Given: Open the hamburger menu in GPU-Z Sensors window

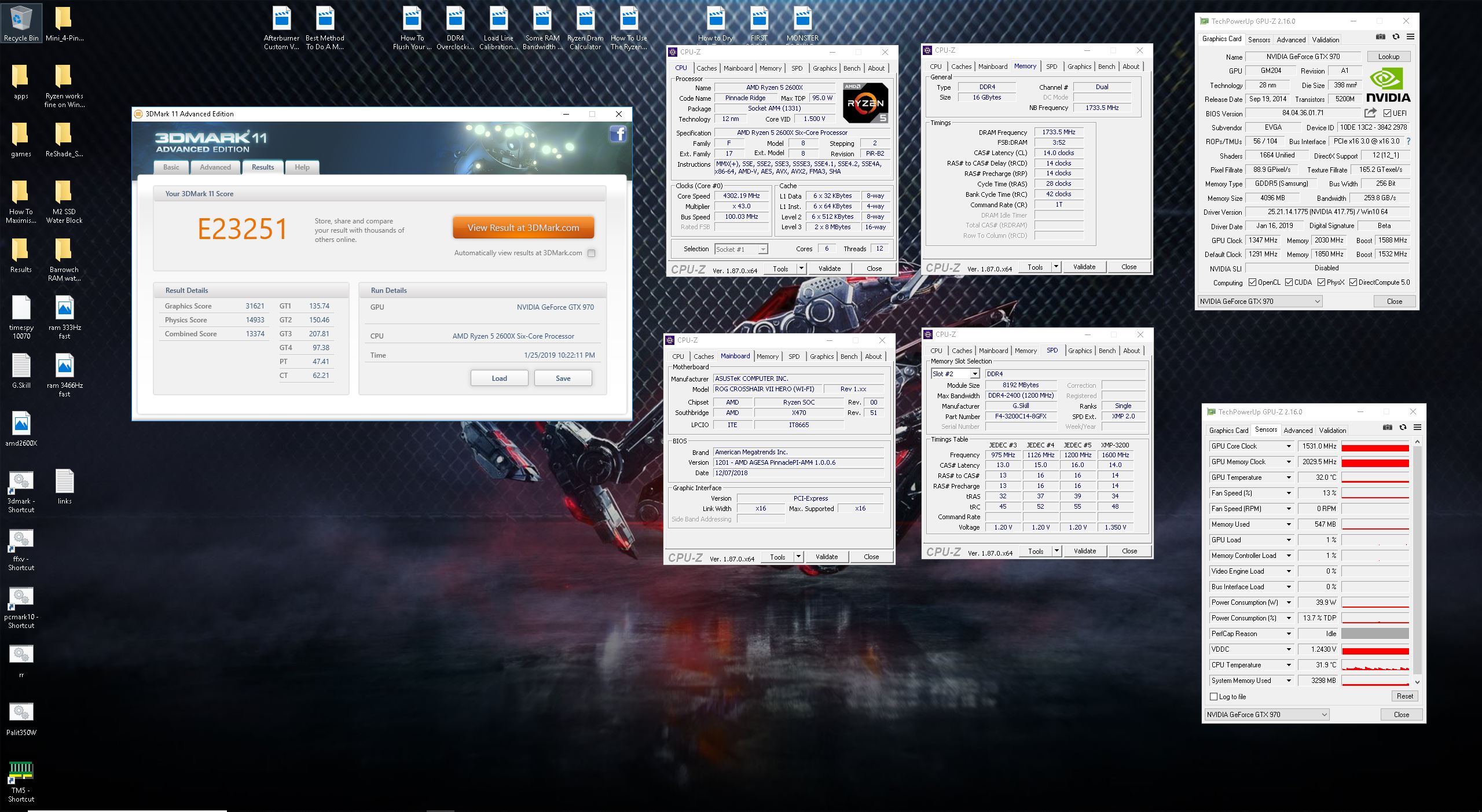Looking at the screenshot, I should (1418, 427).
